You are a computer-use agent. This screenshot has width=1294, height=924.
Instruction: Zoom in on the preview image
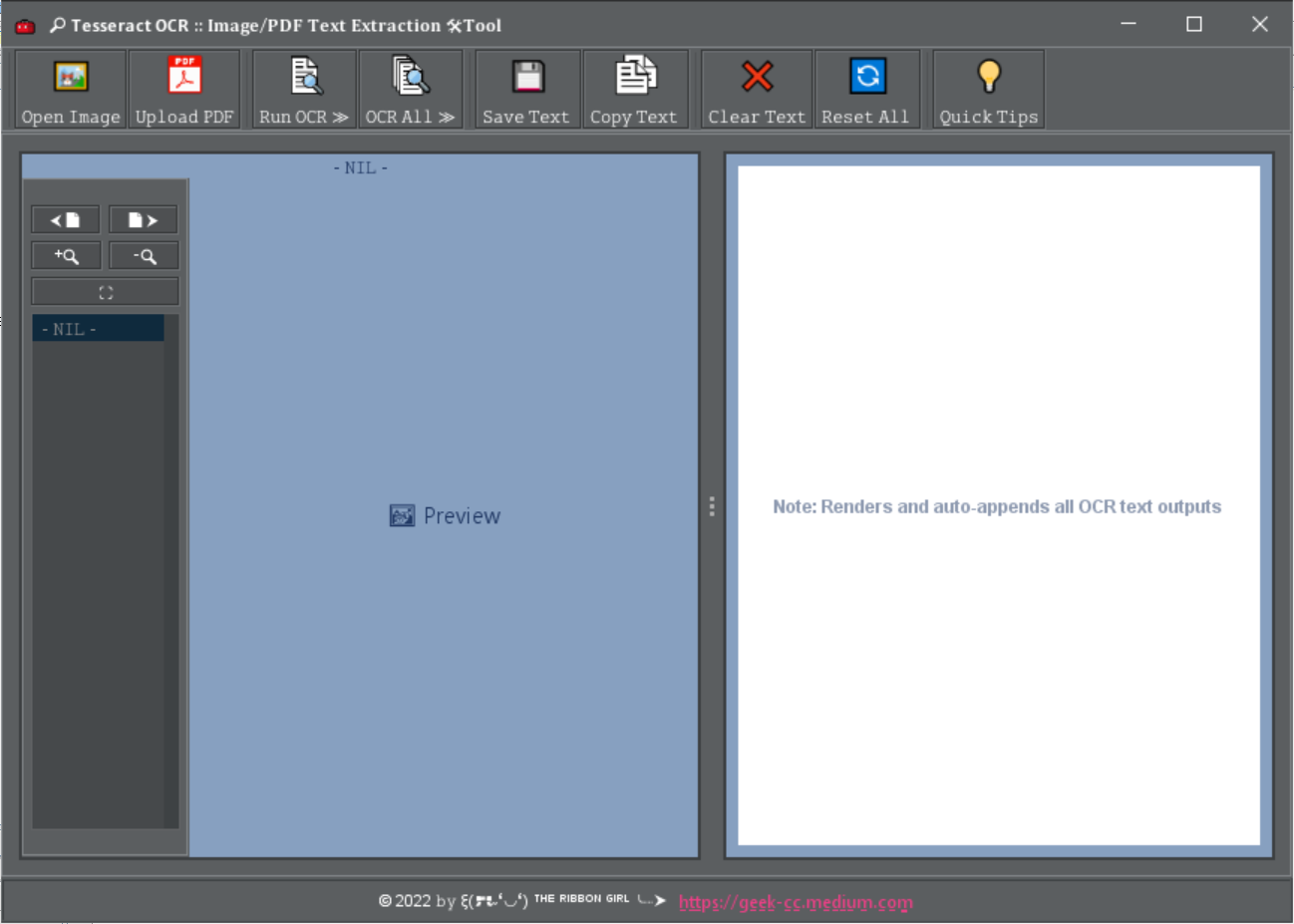tap(66, 256)
